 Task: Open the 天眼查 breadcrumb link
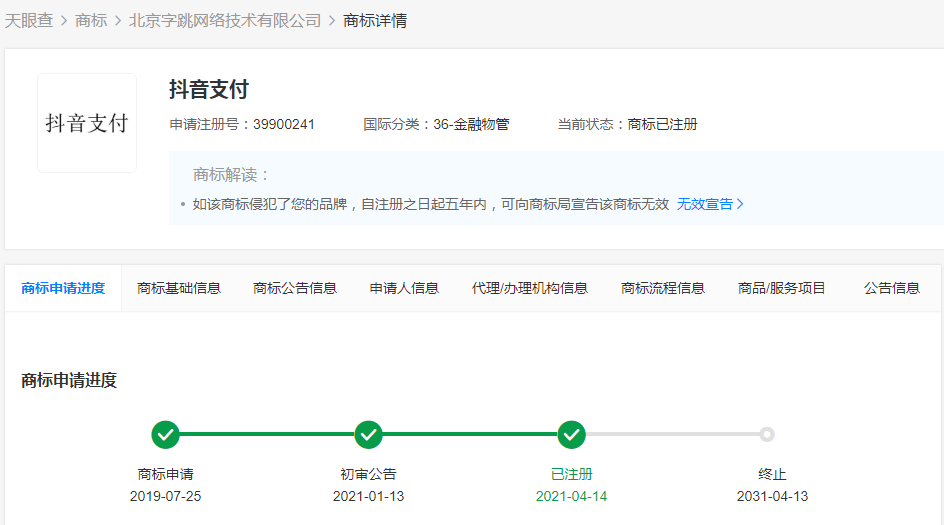coord(29,20)
